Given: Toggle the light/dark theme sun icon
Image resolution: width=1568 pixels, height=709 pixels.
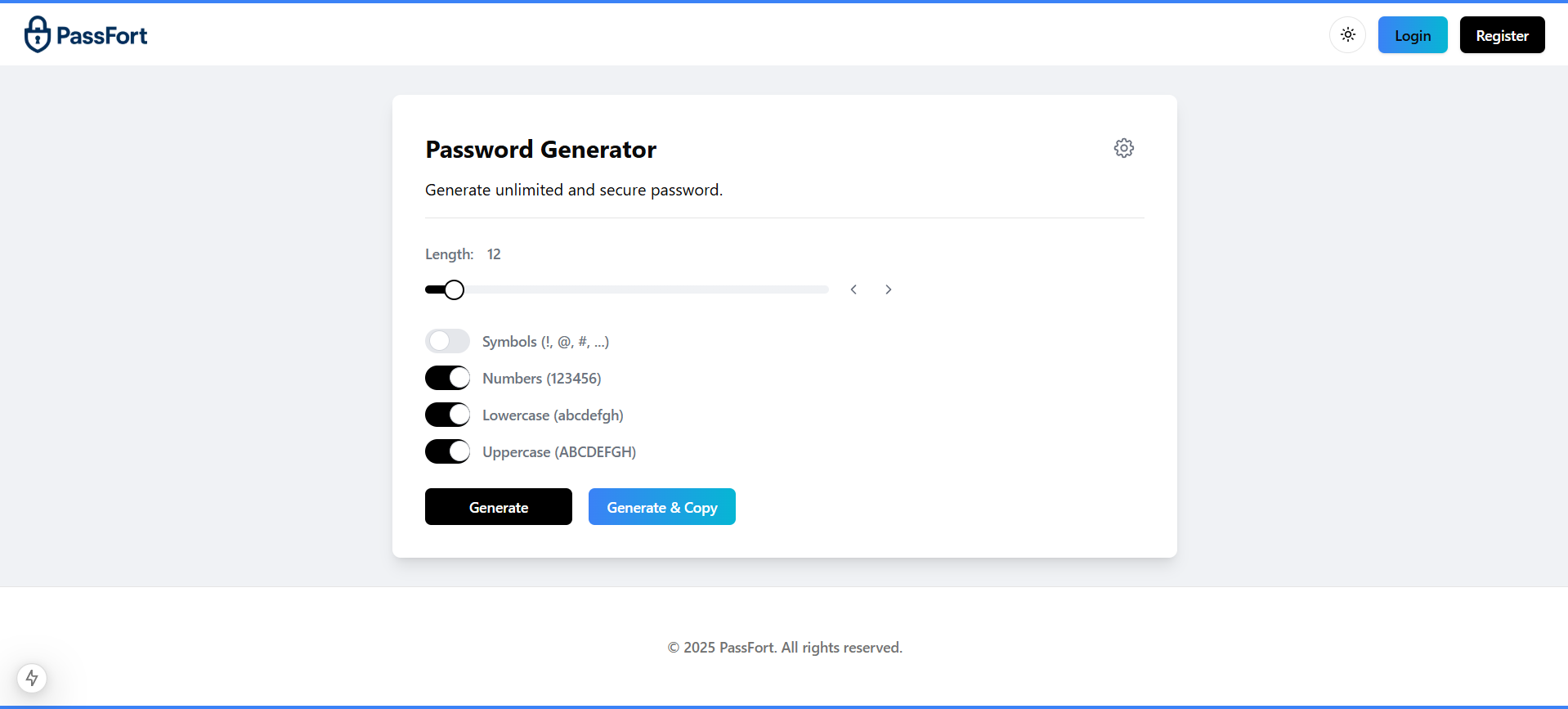Looking at the screenshot, I should pyautogui.click(x=1347, y=35).
